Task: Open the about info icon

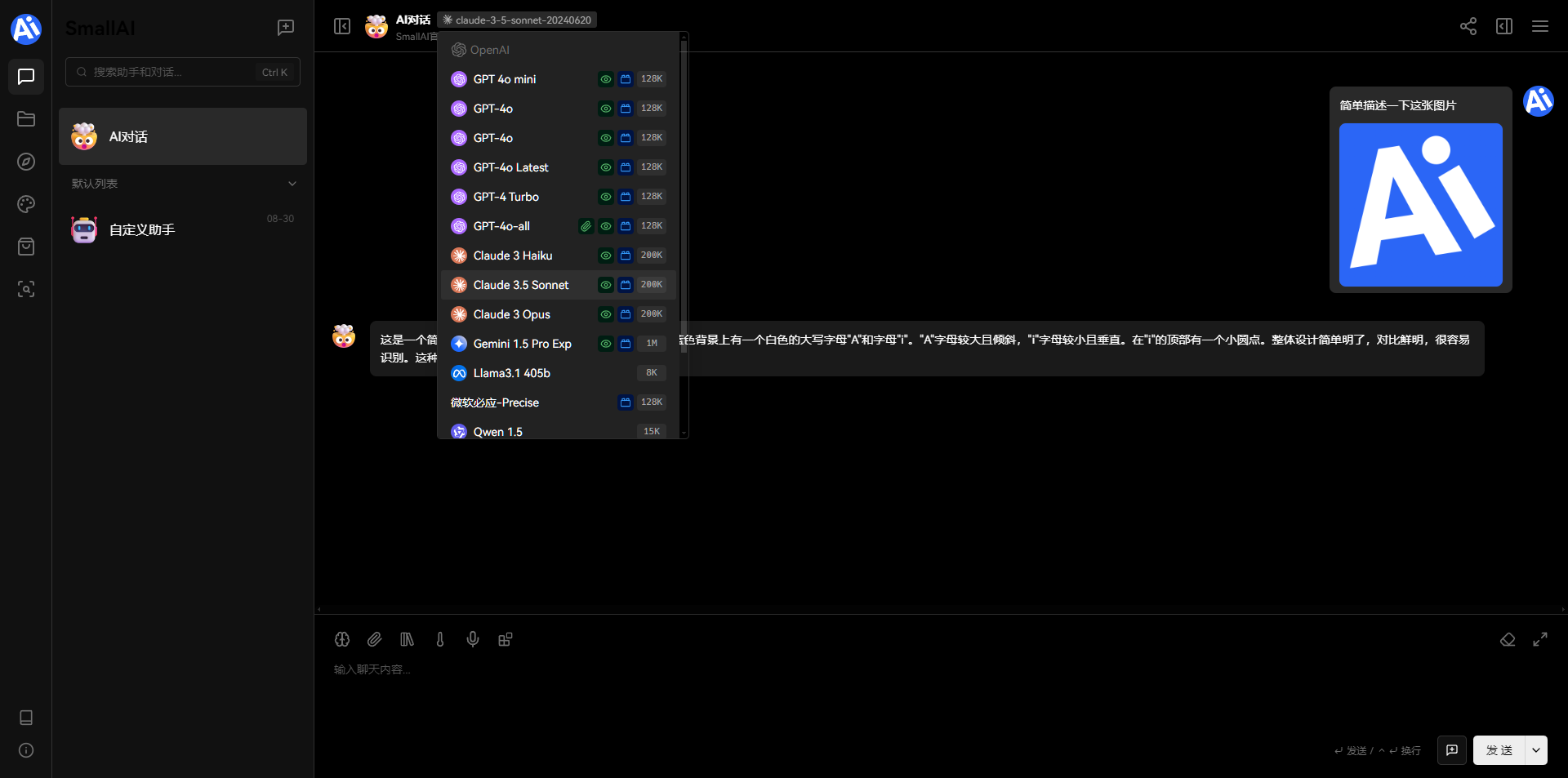Action: pyautogui.click(x=26, y=750)
